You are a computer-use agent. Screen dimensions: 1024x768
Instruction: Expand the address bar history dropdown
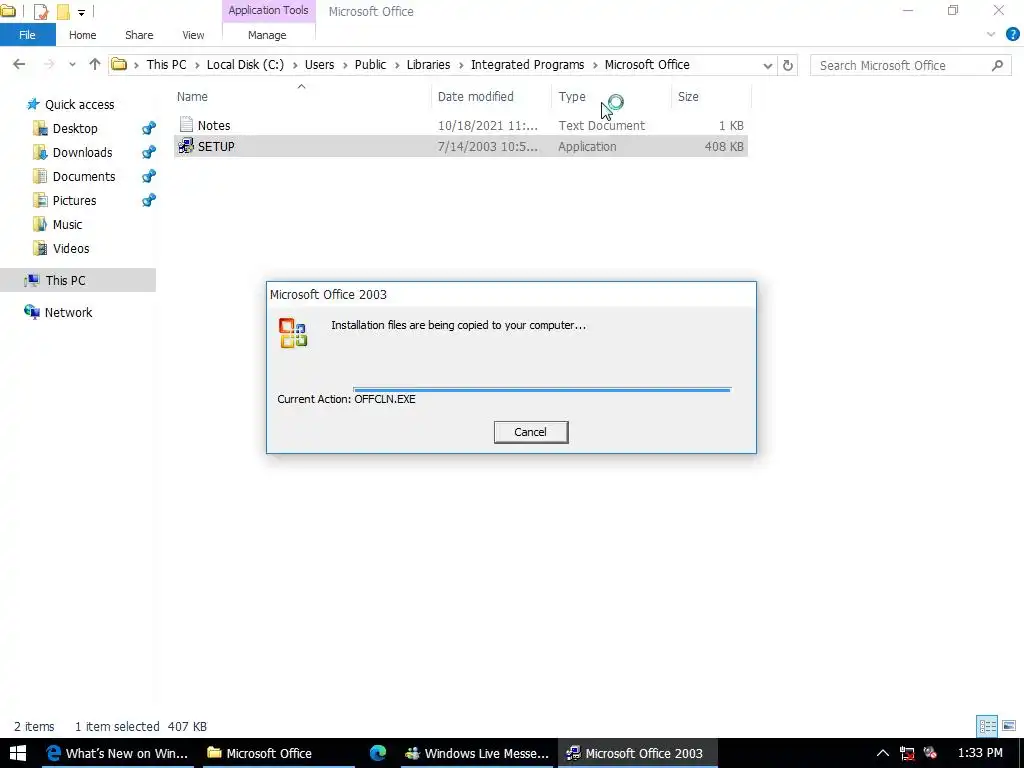[767, 65]
